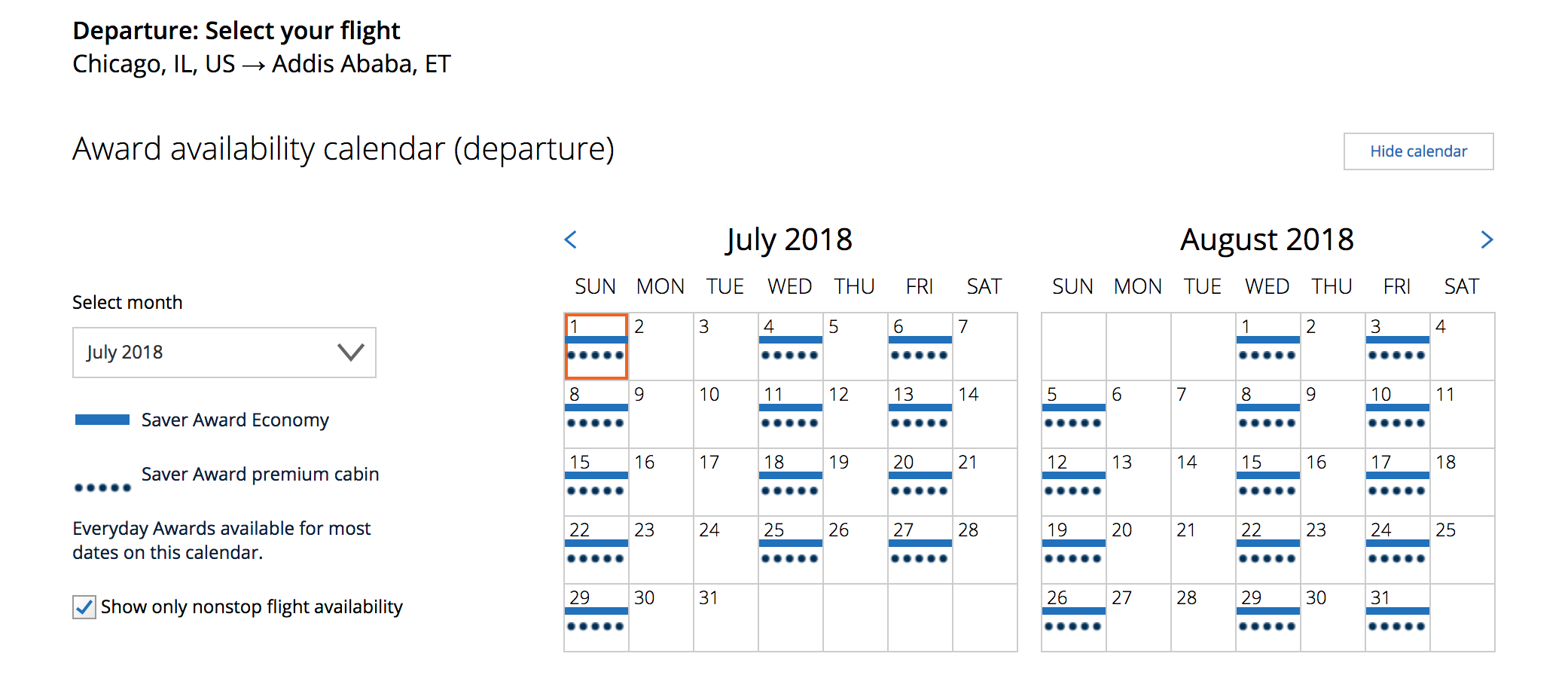
Task: Open the Select month dropdown
Action: pyautogui.click(x=224, y=353)
